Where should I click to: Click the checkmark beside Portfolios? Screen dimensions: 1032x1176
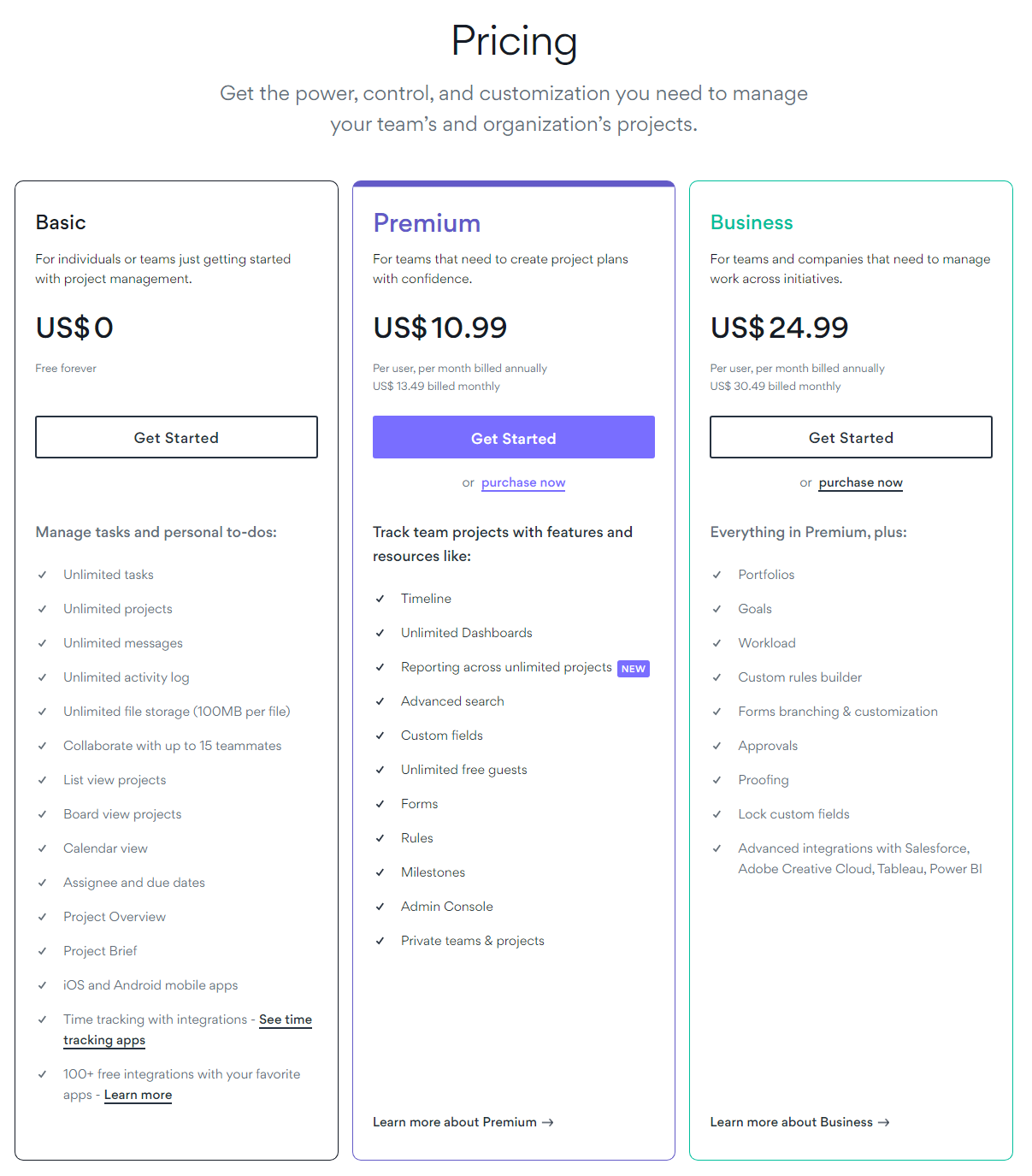pos(717,575)
